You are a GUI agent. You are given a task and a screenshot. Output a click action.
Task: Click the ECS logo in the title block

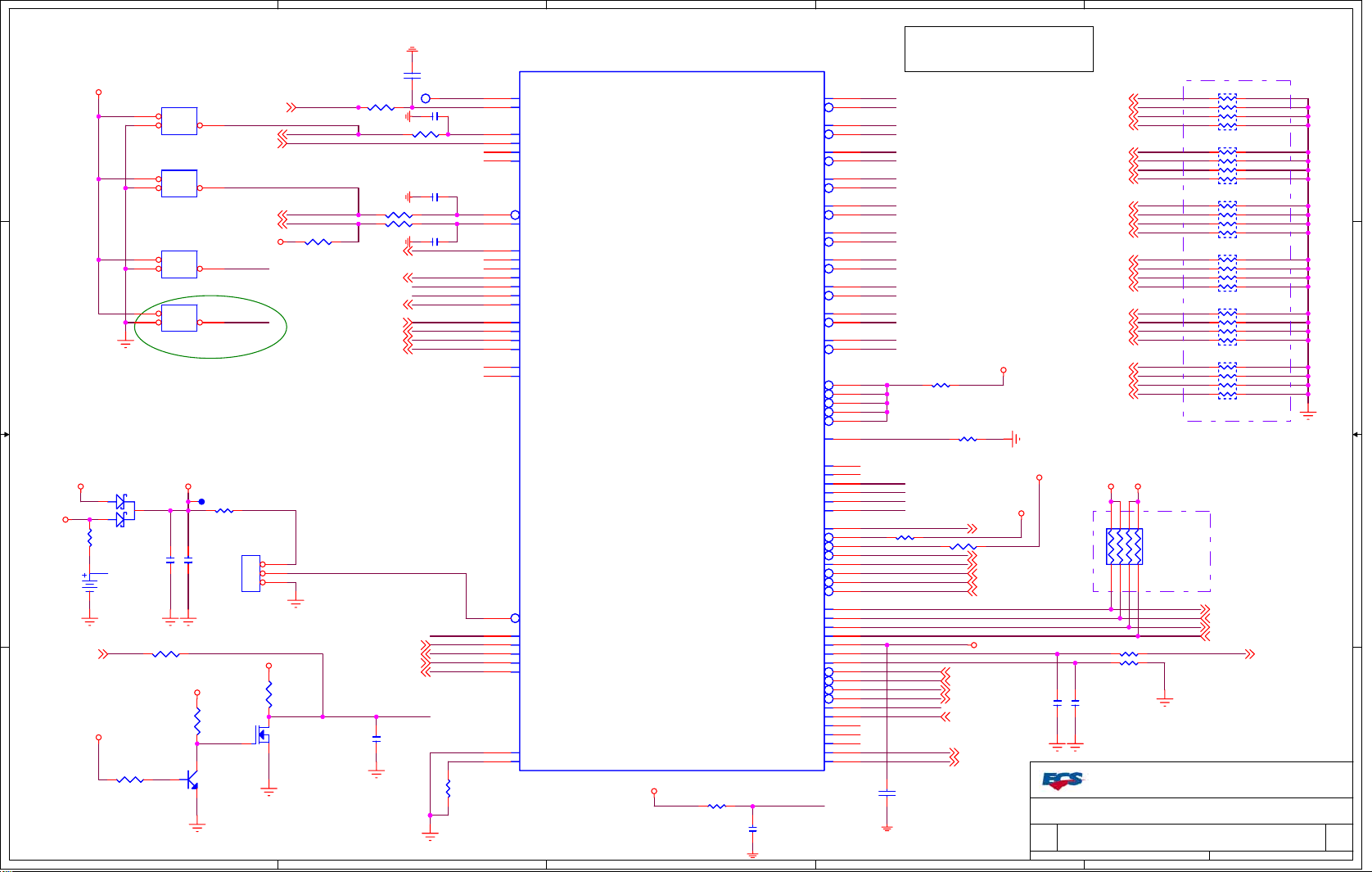[1063, 780]
